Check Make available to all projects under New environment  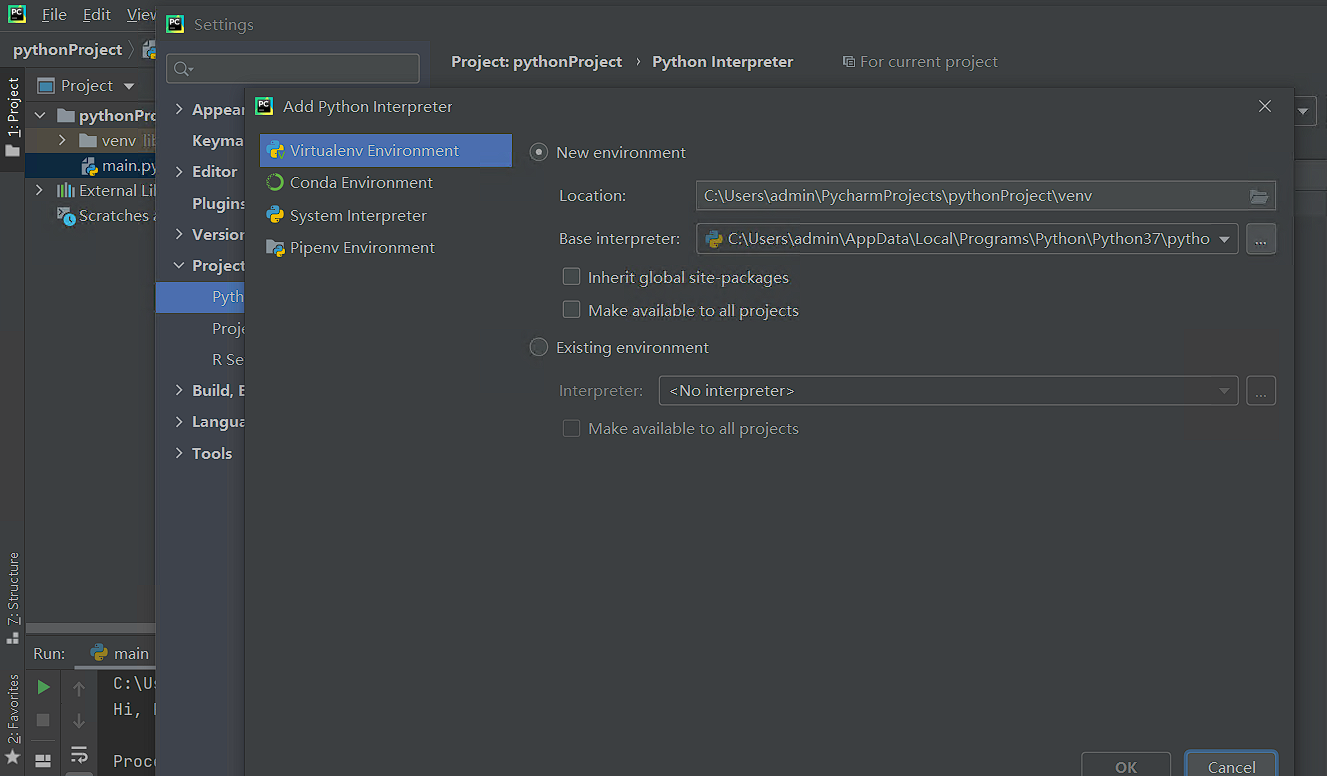coord(572,310)
